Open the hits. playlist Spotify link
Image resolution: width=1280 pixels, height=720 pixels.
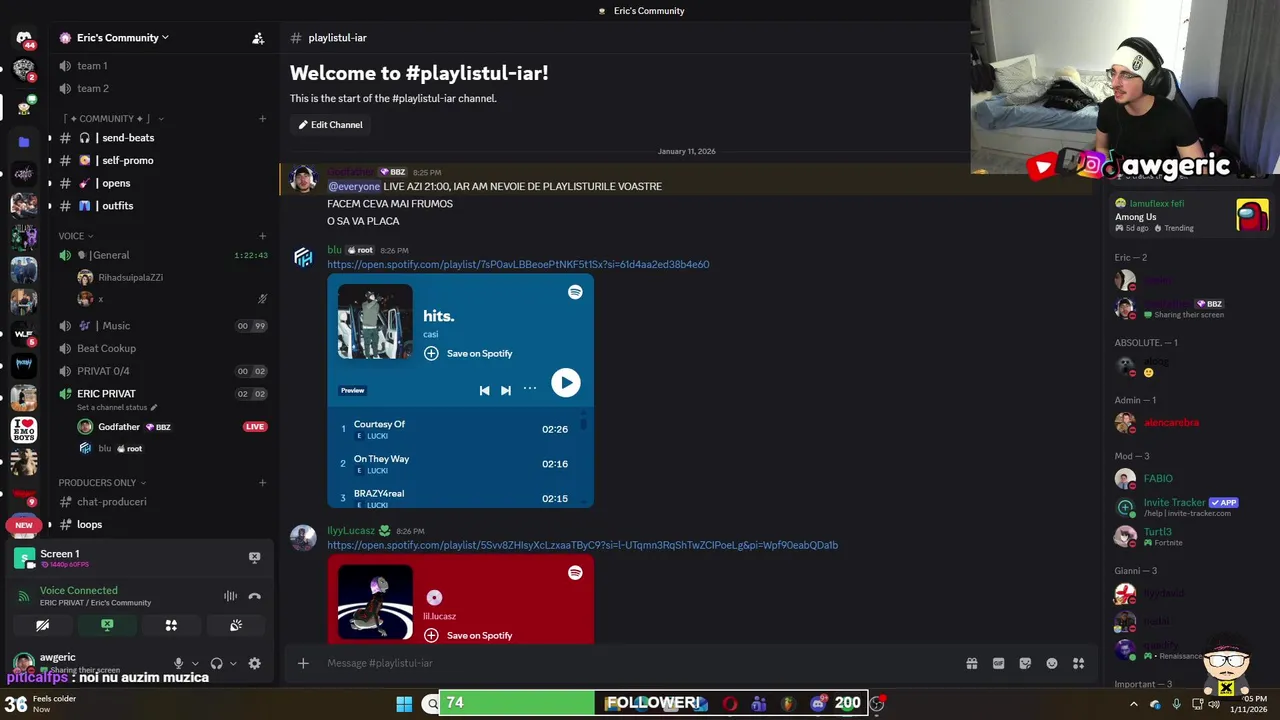pos(518,265)
